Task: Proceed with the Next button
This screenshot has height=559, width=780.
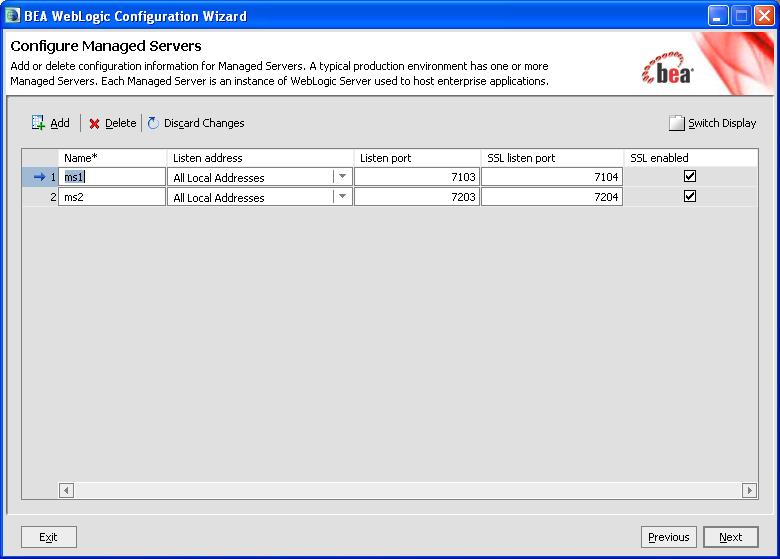Action: click(x=730, y=537)
